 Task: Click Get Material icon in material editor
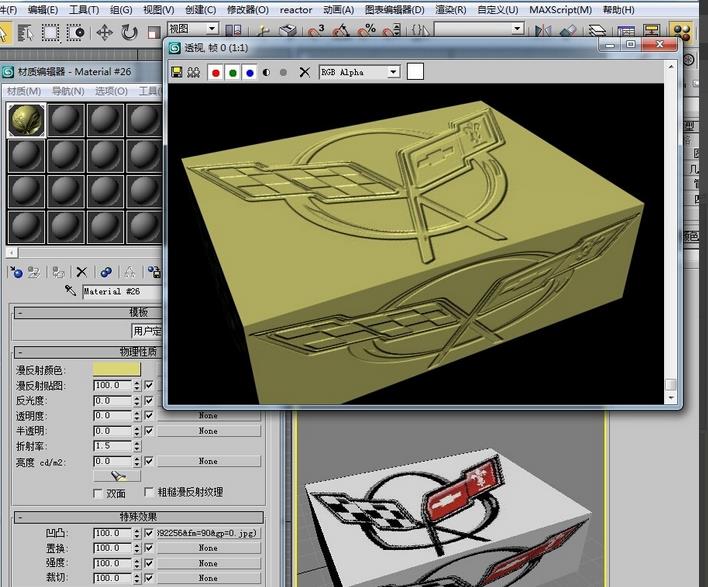(16, 272)
